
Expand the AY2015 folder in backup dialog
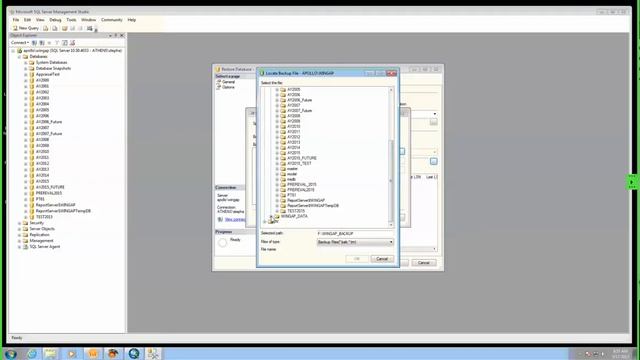tap(277, 153)
